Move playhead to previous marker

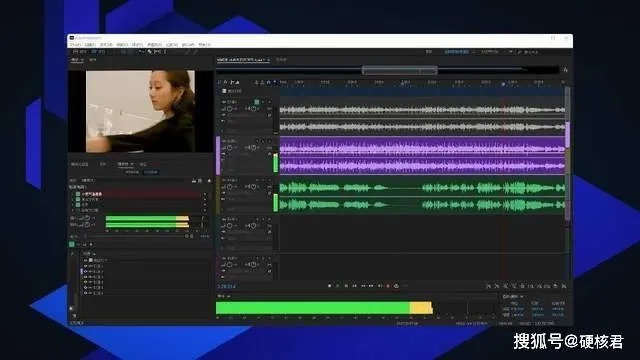tap(354, 286)
